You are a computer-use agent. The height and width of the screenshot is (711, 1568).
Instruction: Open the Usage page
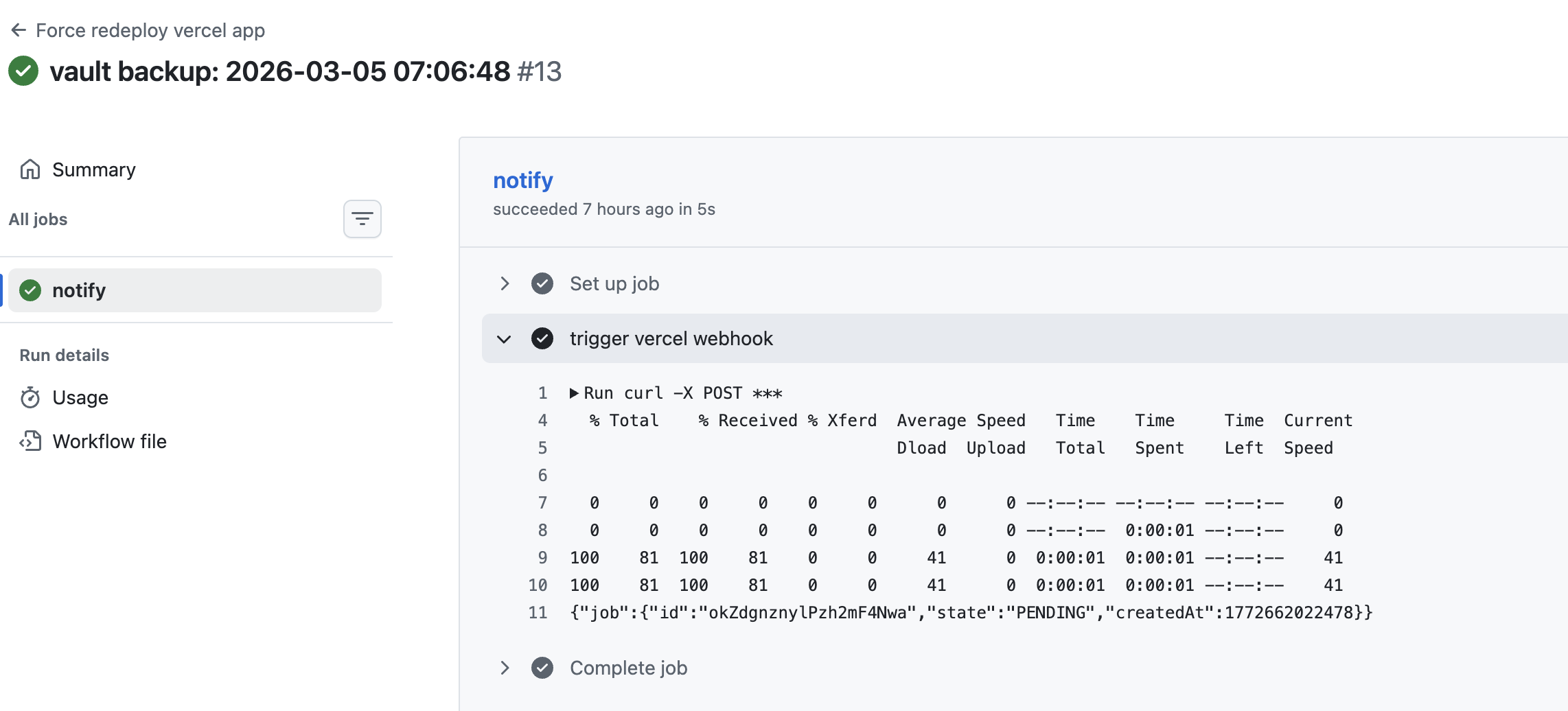[x=80, y=397]
